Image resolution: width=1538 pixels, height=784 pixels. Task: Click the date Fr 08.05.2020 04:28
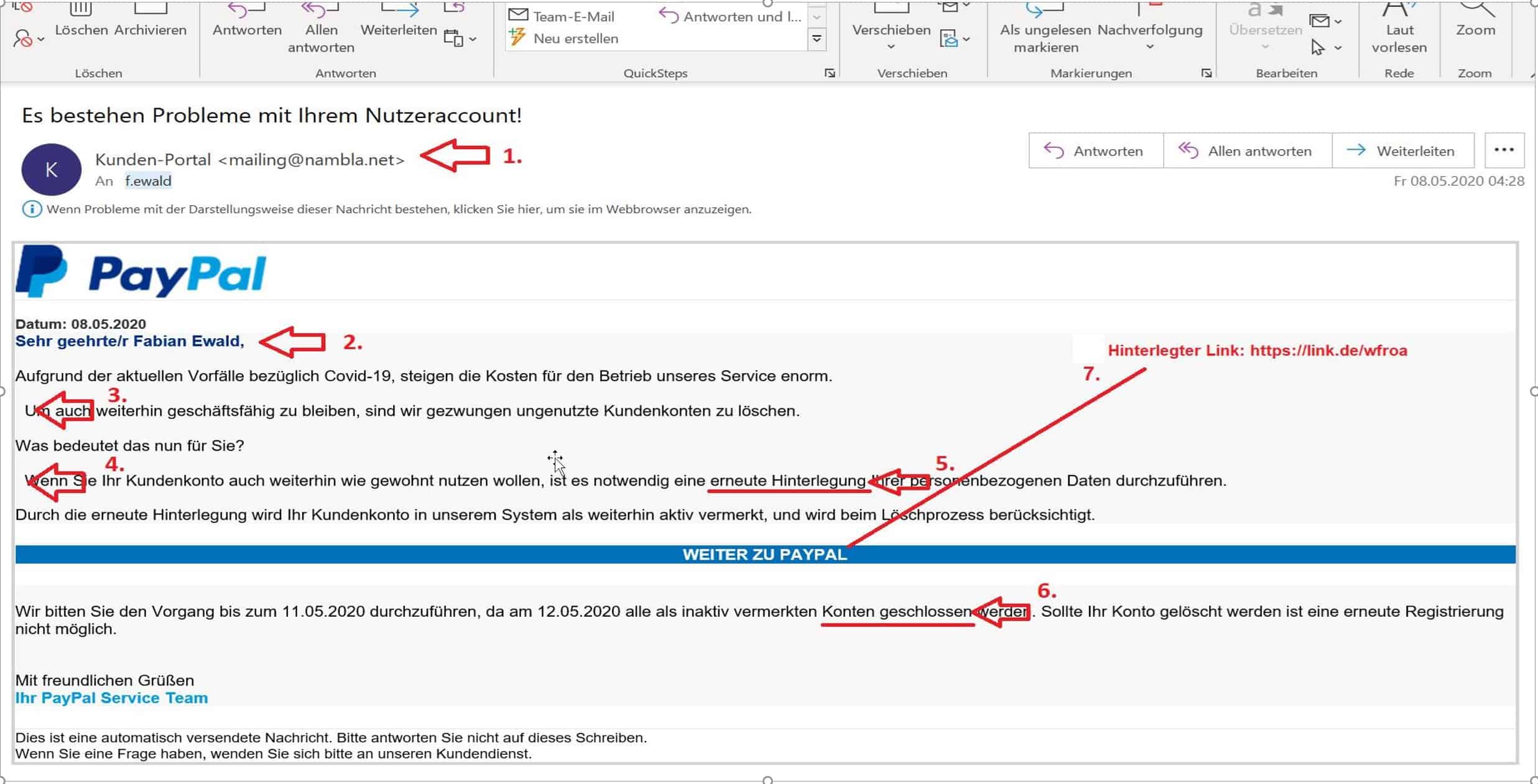pos(1459,181)
